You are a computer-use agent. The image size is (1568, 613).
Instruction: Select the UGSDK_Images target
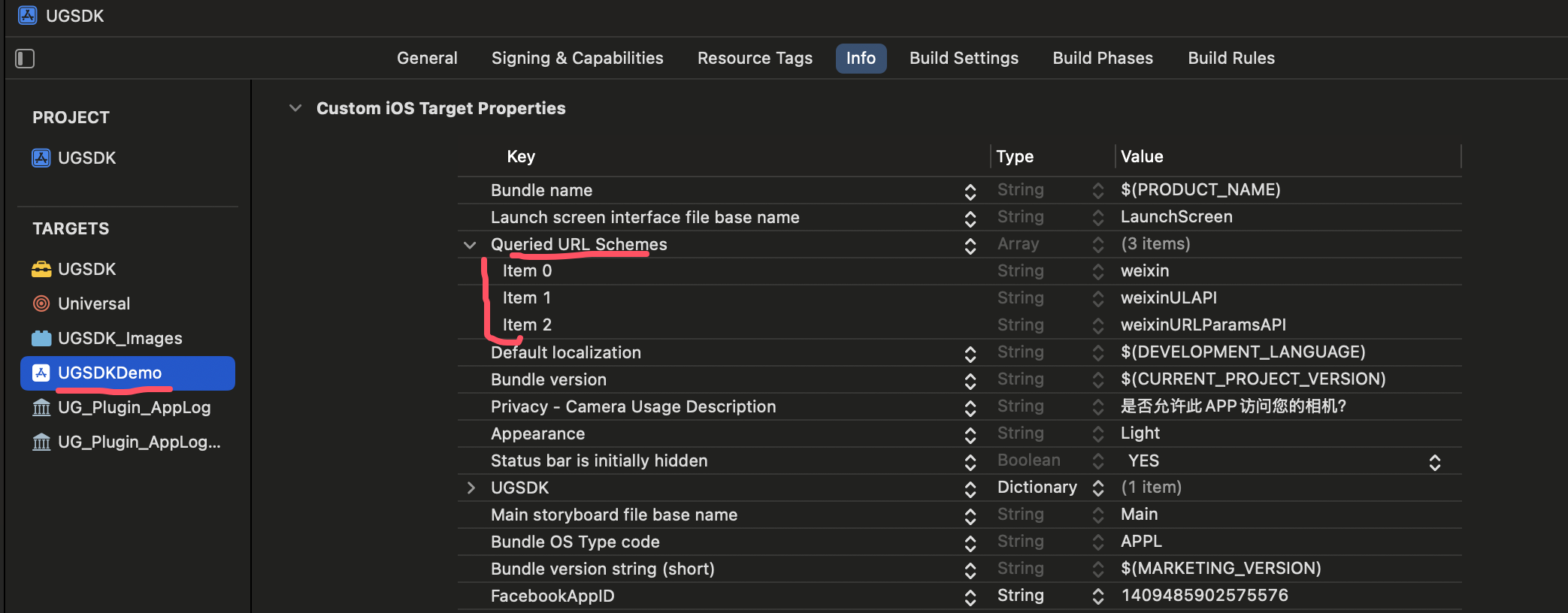[120, 338]
